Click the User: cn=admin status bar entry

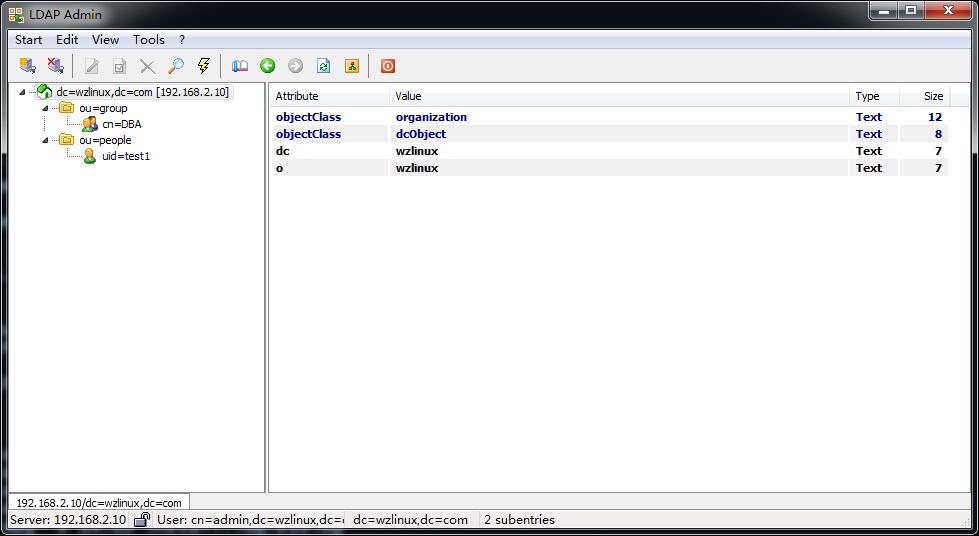250,519
